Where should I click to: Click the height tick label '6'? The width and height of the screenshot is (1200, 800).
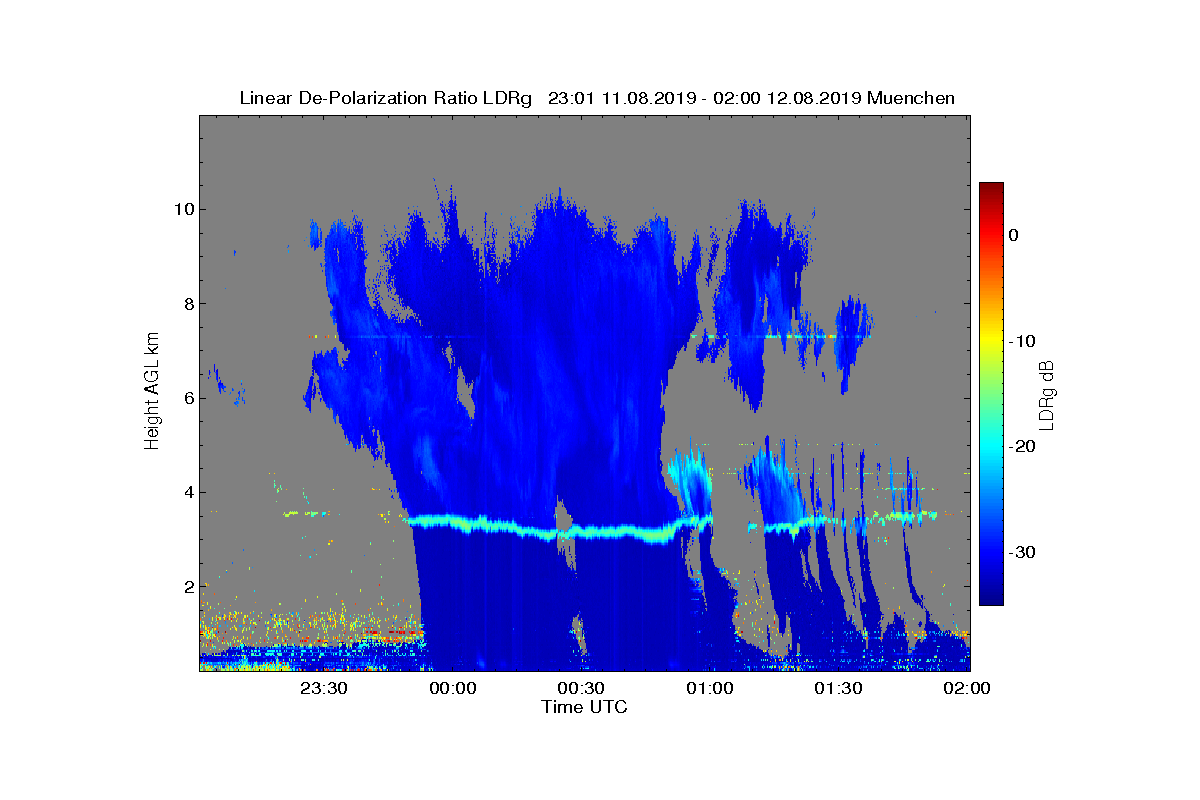coord(187,398)
